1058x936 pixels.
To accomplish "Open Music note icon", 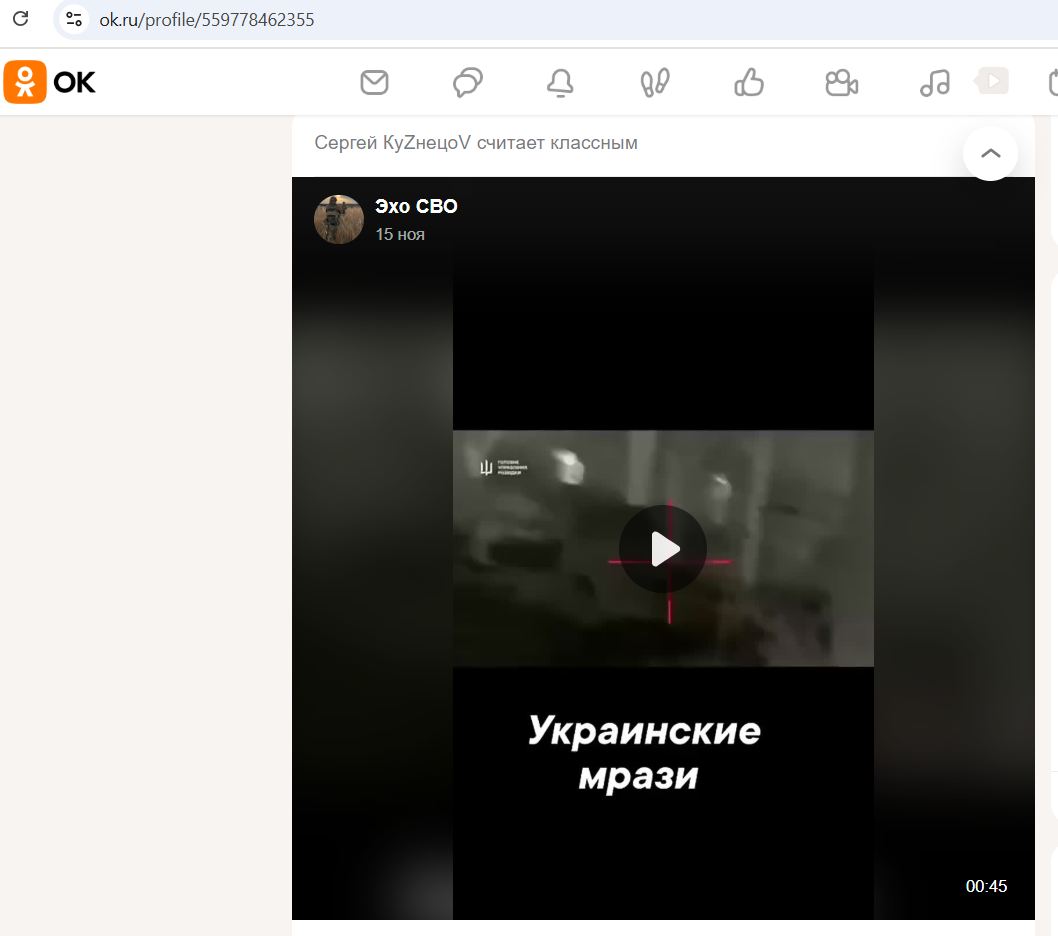I will pos(934,83).
